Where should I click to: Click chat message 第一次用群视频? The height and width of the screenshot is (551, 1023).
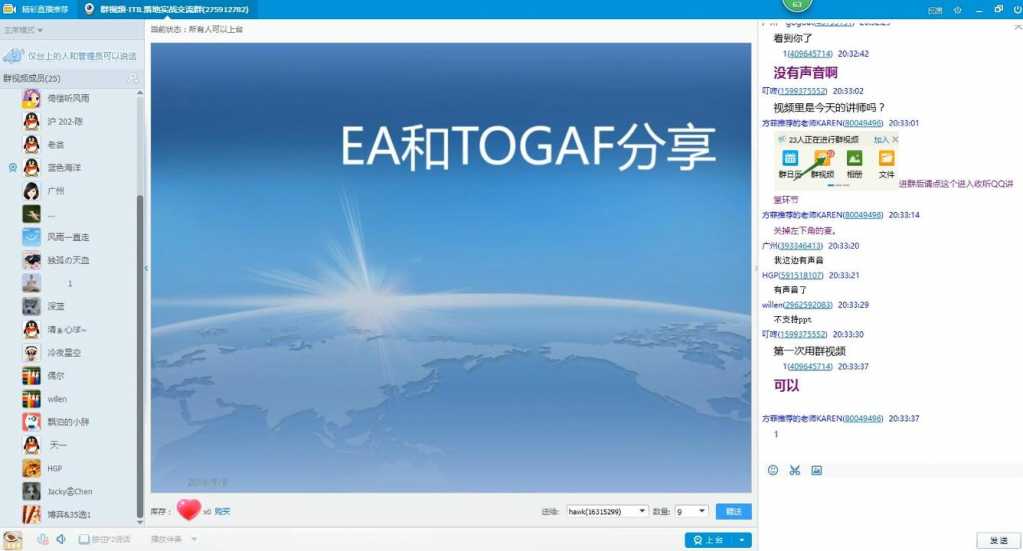tap(809, 351)
